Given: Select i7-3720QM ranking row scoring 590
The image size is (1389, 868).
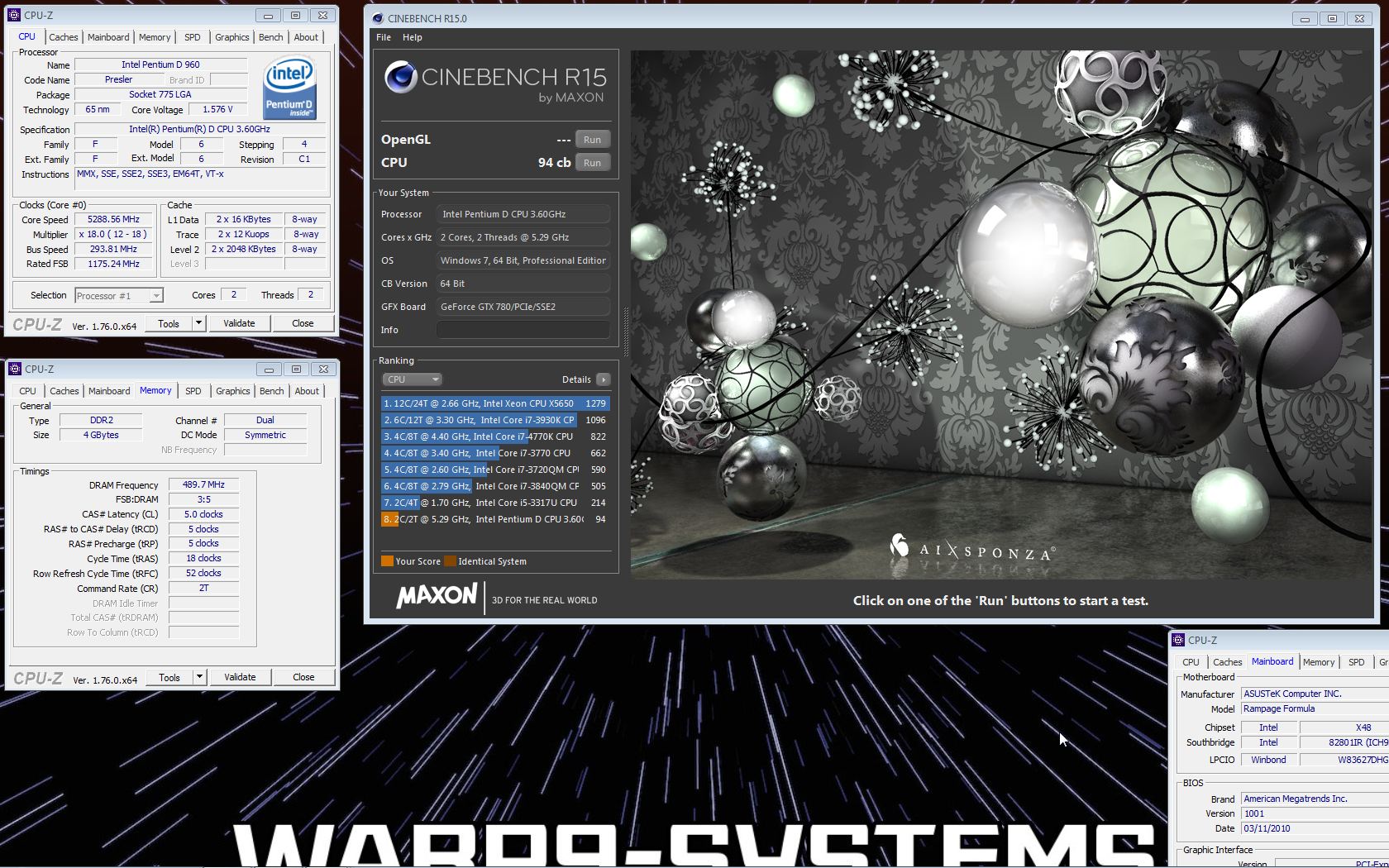Looking at the screenshot, I should pos(495,470).
